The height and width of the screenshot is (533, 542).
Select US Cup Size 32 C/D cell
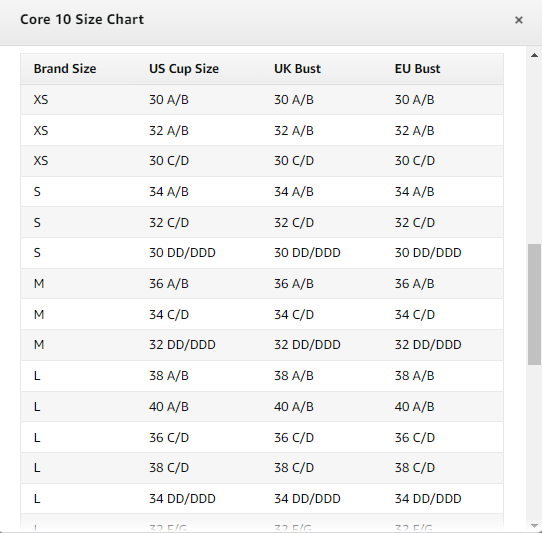pos(169,223)
